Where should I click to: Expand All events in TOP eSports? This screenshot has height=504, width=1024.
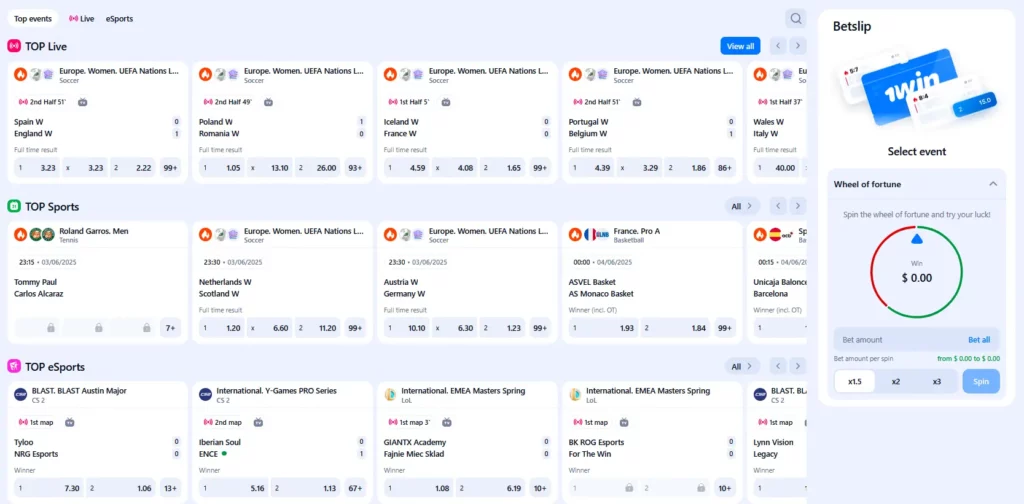pyautogui.click(x=742, y=366)
